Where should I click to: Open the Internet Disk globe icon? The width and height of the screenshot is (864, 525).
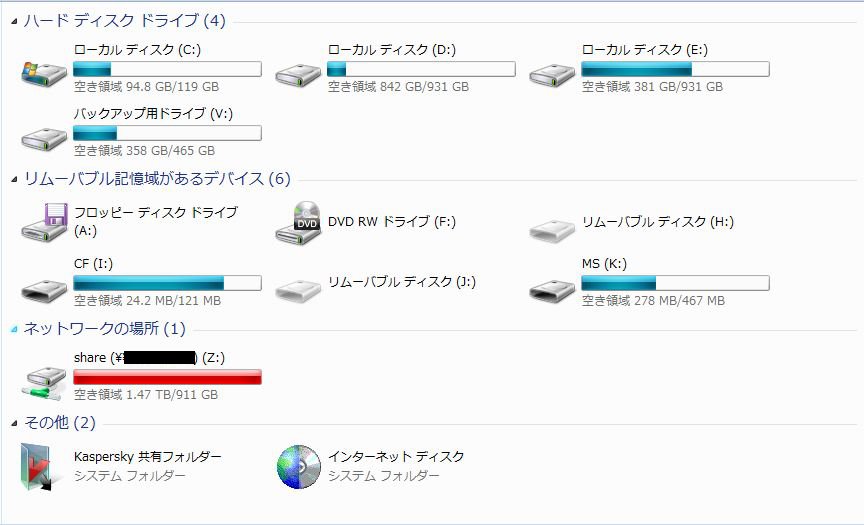tap(298, 466)
